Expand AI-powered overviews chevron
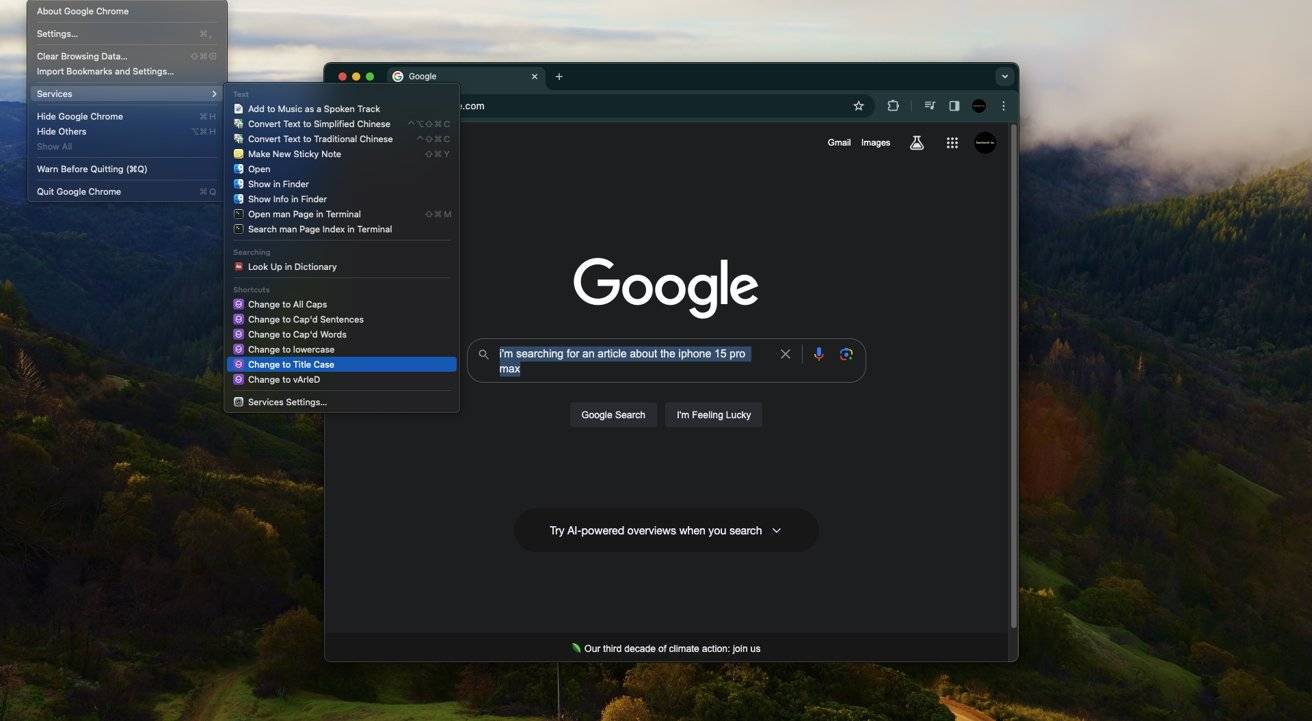The image size is (1312, 721). click(x=776, y=531)
